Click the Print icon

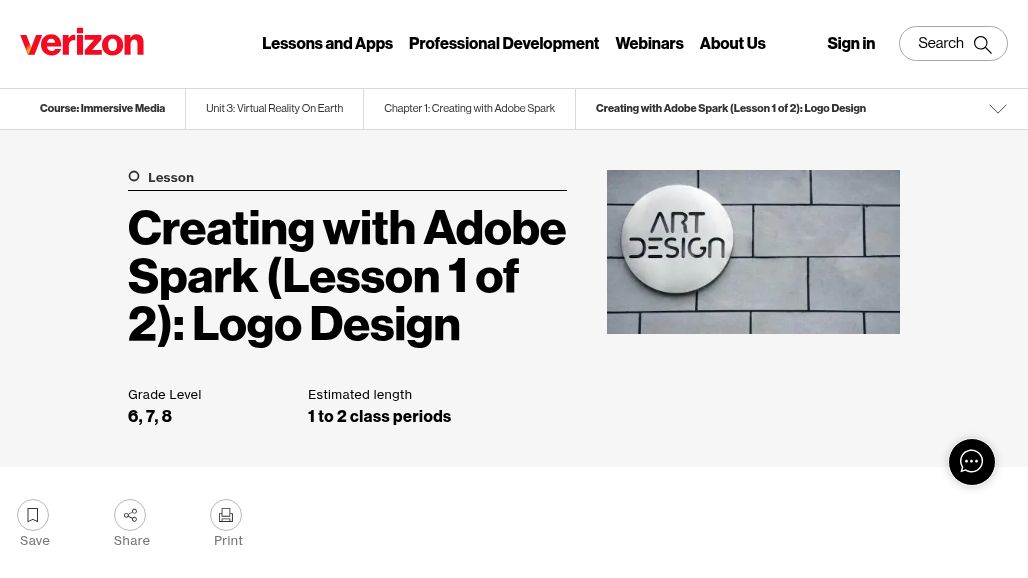pyautogui.click(x=226, y=515)
